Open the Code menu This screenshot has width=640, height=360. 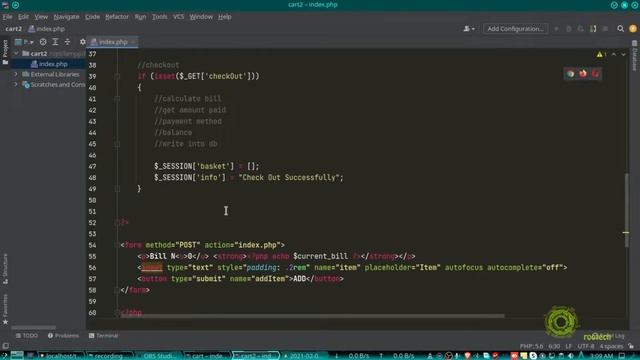tap(92, 17)
